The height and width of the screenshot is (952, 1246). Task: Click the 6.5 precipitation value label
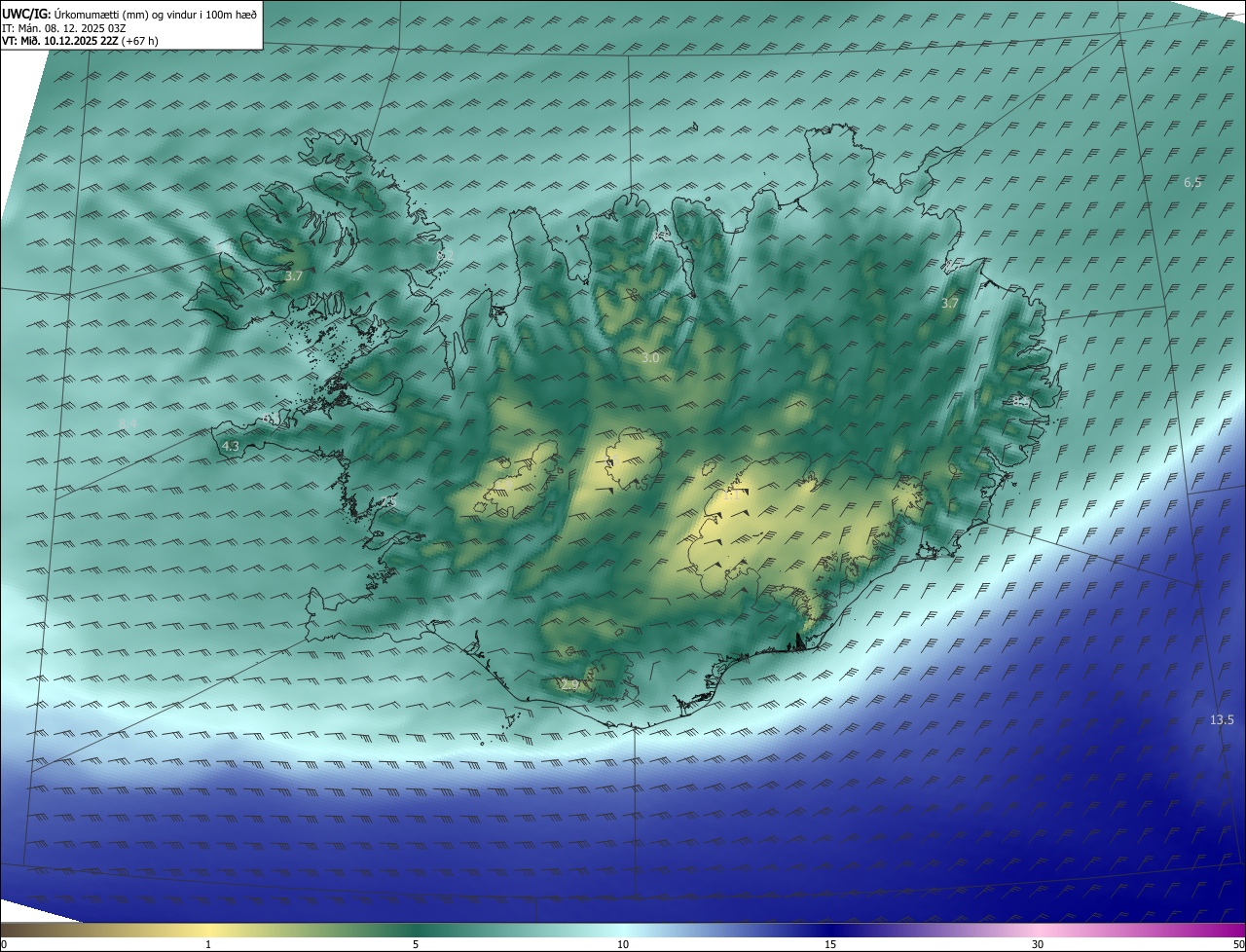[x=1192, y=183]
